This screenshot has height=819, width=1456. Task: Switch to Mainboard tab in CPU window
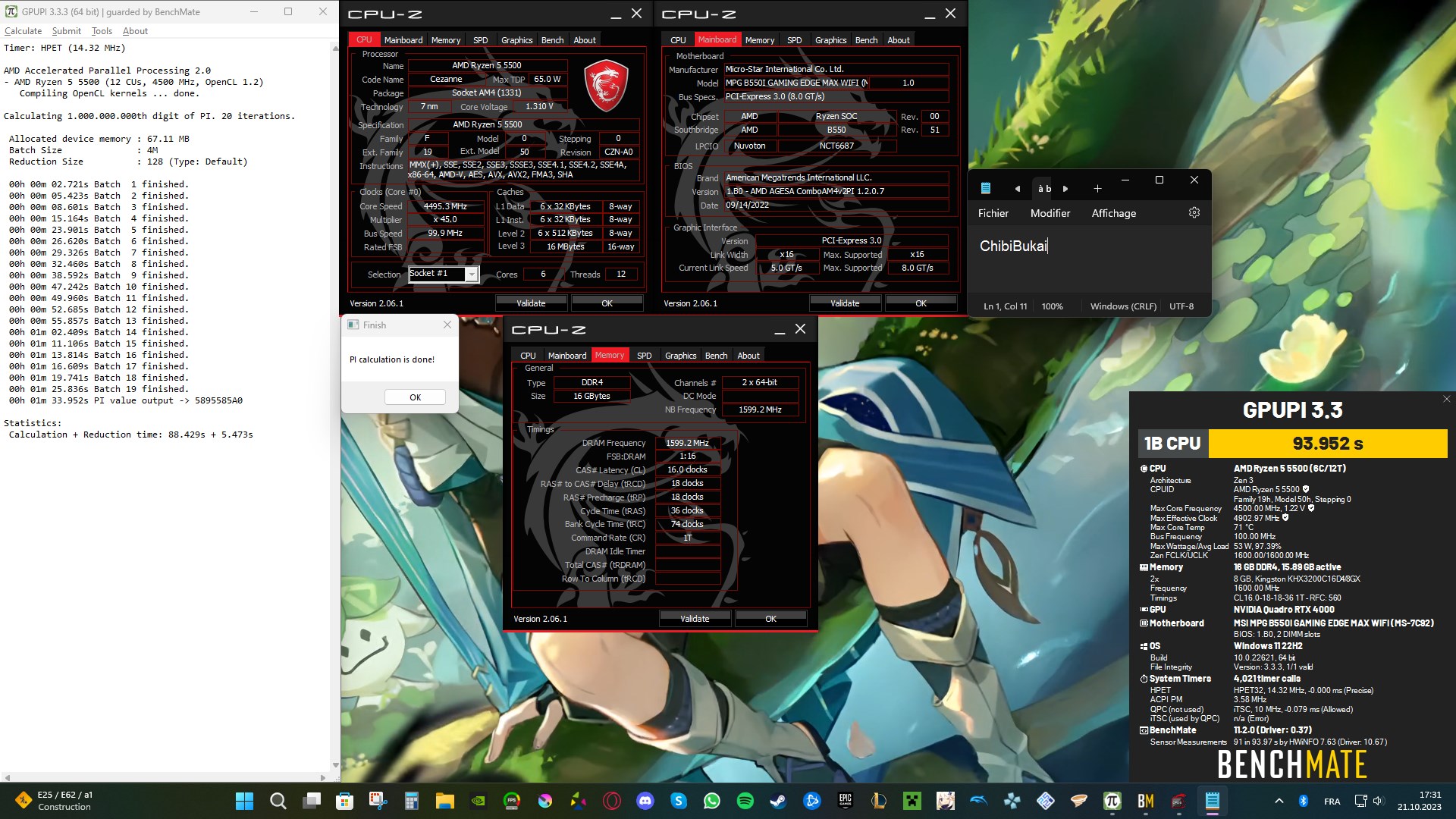(403, 40)
